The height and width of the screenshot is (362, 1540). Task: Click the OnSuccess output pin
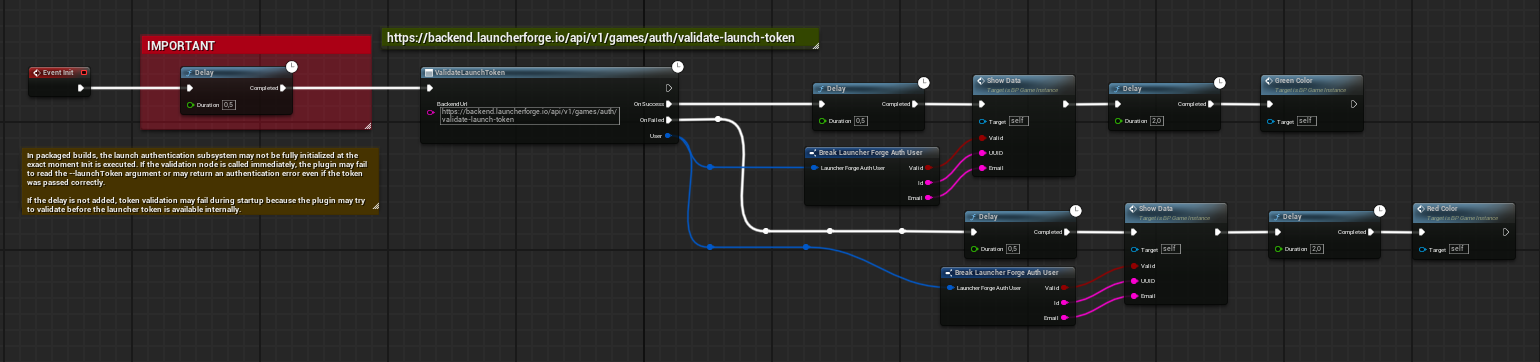[670, 103]
